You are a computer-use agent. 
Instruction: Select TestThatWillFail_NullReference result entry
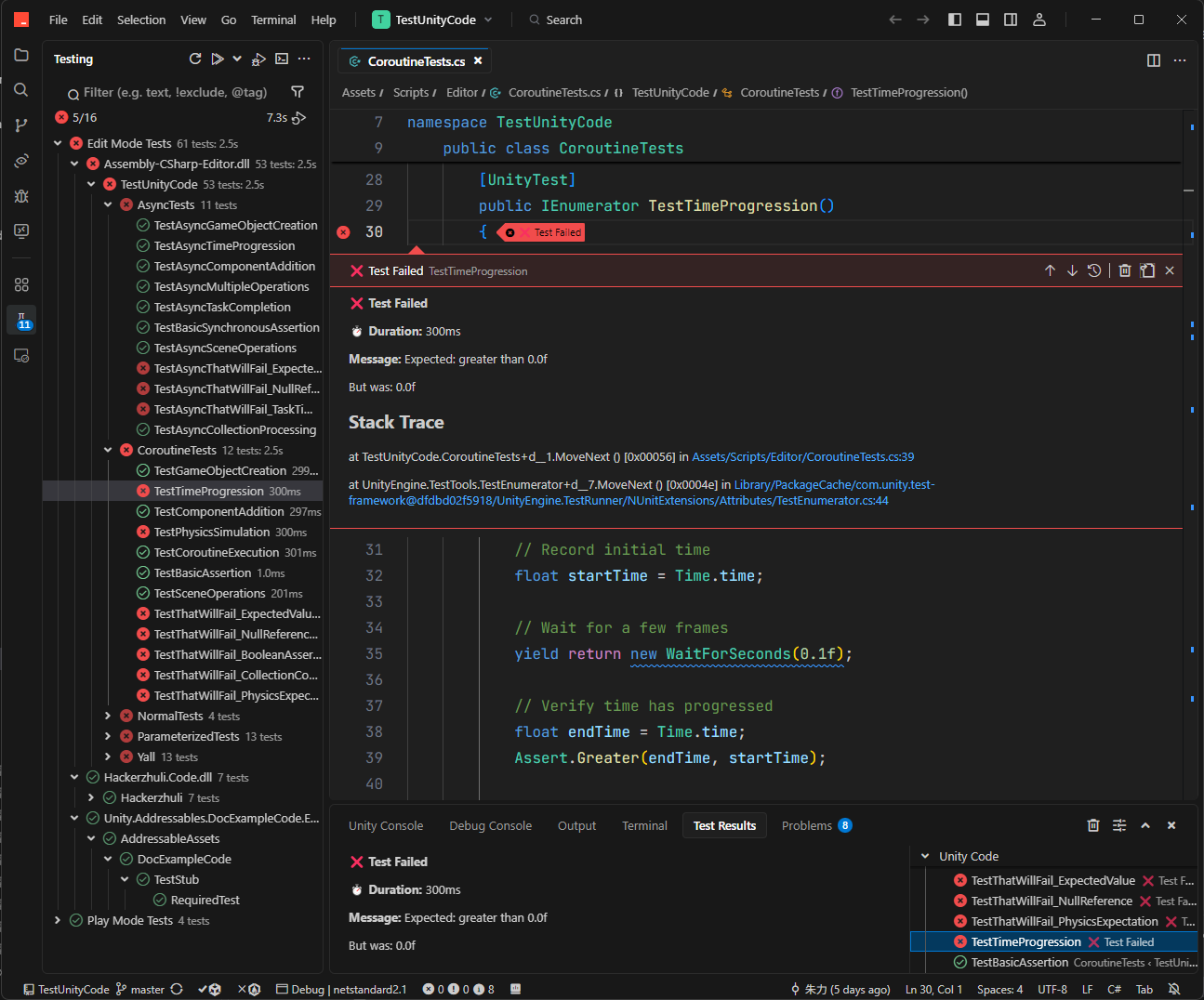[1054, 901]
